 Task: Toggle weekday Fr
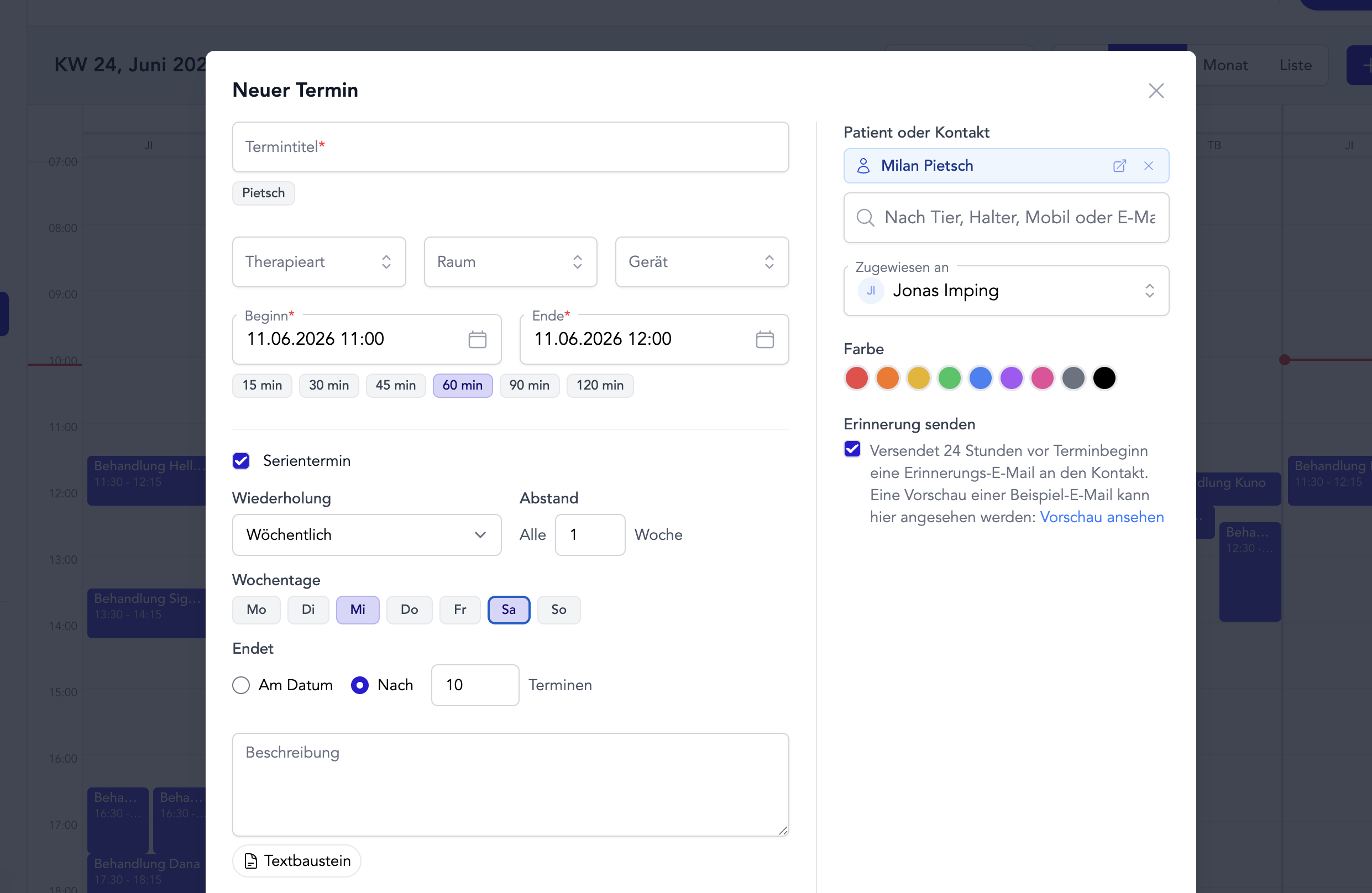[459, 610]
